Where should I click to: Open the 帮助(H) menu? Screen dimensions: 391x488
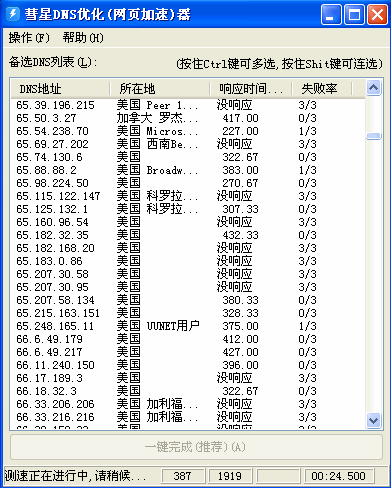83,38
